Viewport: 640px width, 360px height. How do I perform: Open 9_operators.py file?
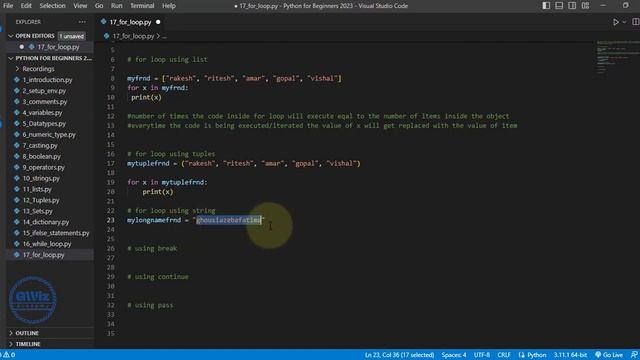pos(43,167)
